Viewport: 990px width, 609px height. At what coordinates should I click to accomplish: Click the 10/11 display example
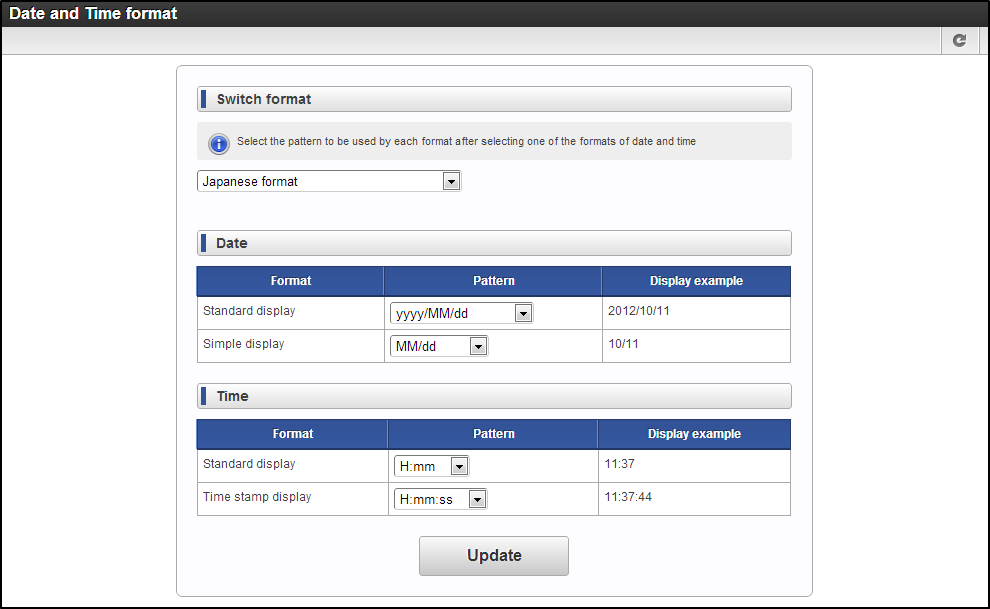tap(623, 344)
